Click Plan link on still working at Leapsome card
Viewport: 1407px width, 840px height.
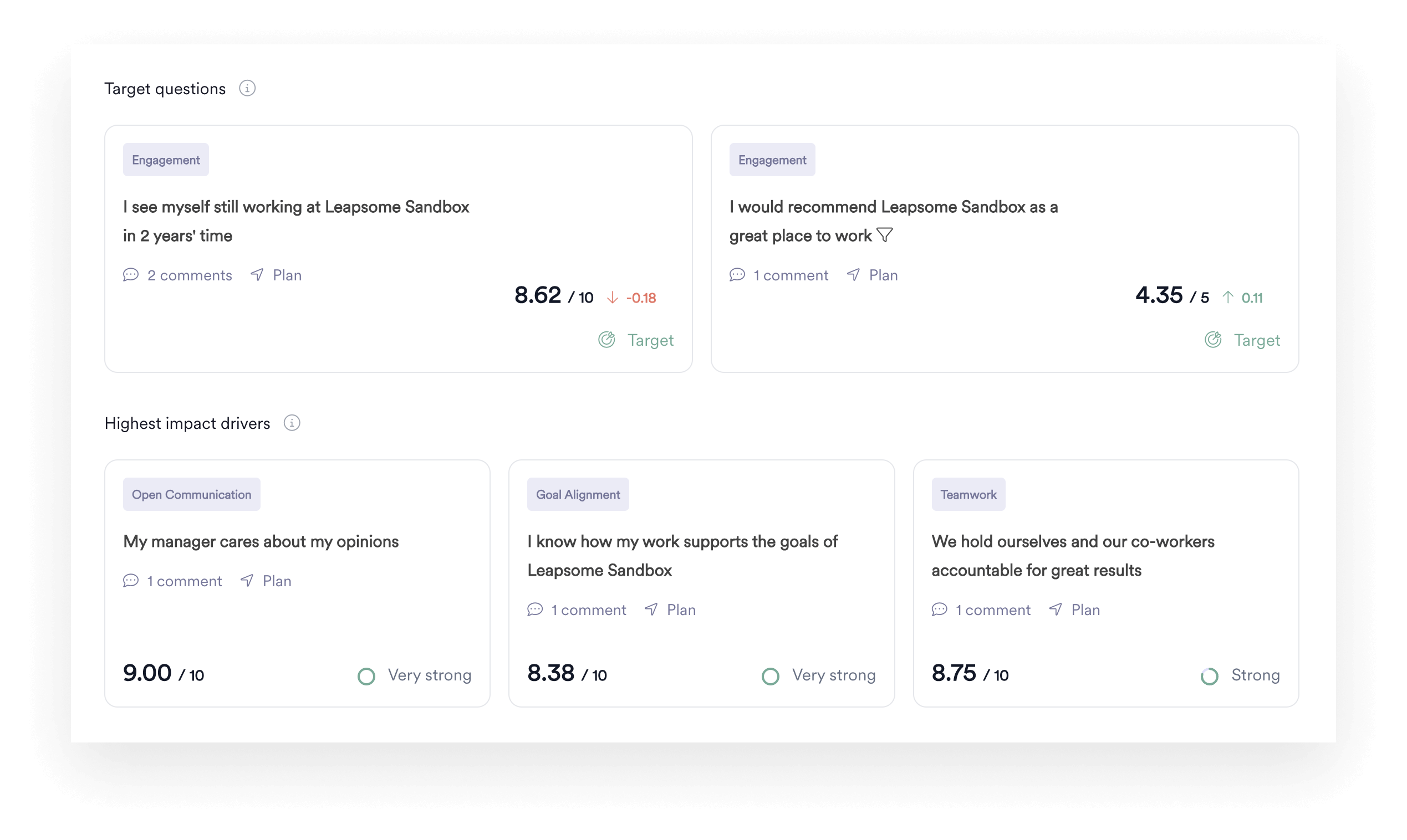tap(282, 274)
